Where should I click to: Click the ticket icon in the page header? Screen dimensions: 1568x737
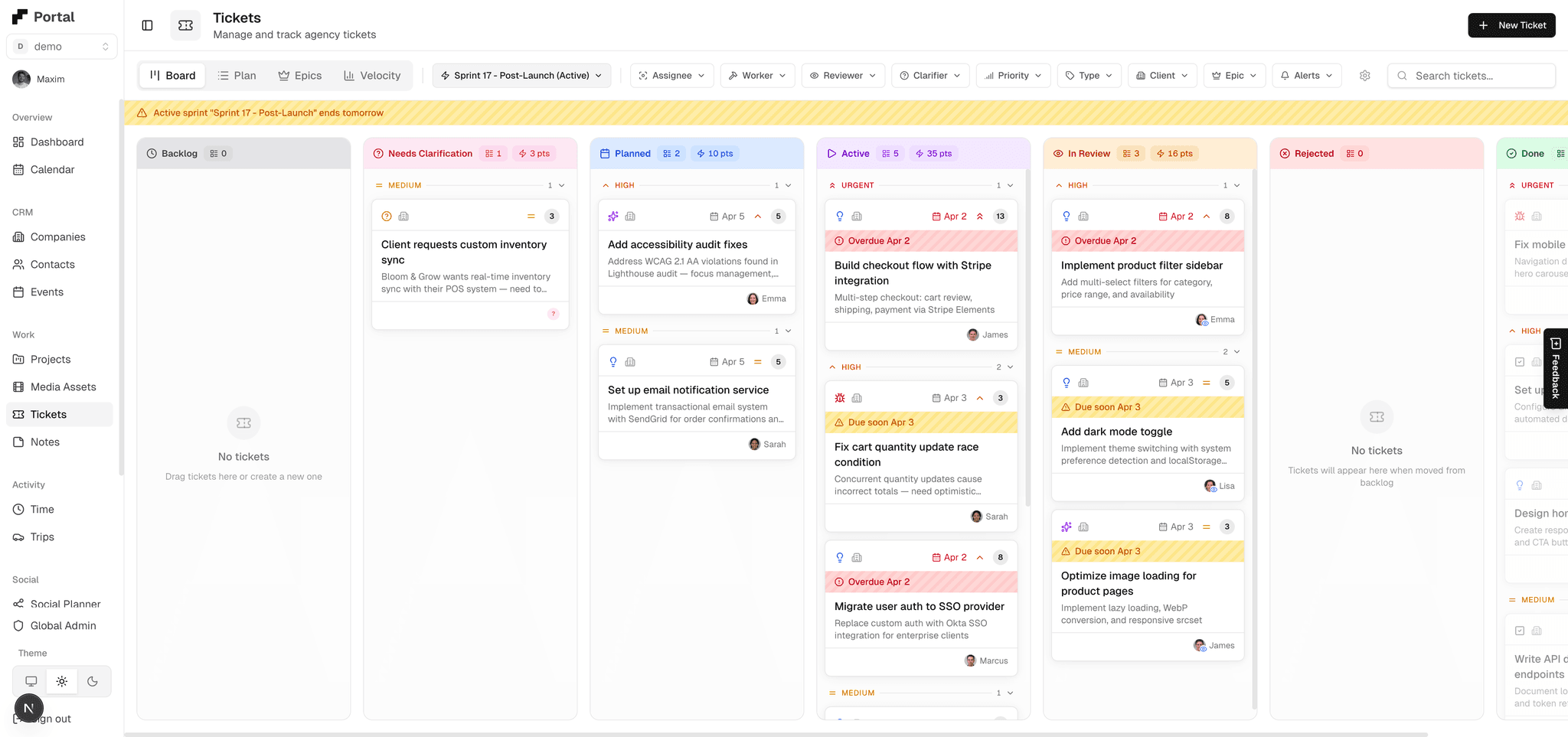[x=185, y=25]
